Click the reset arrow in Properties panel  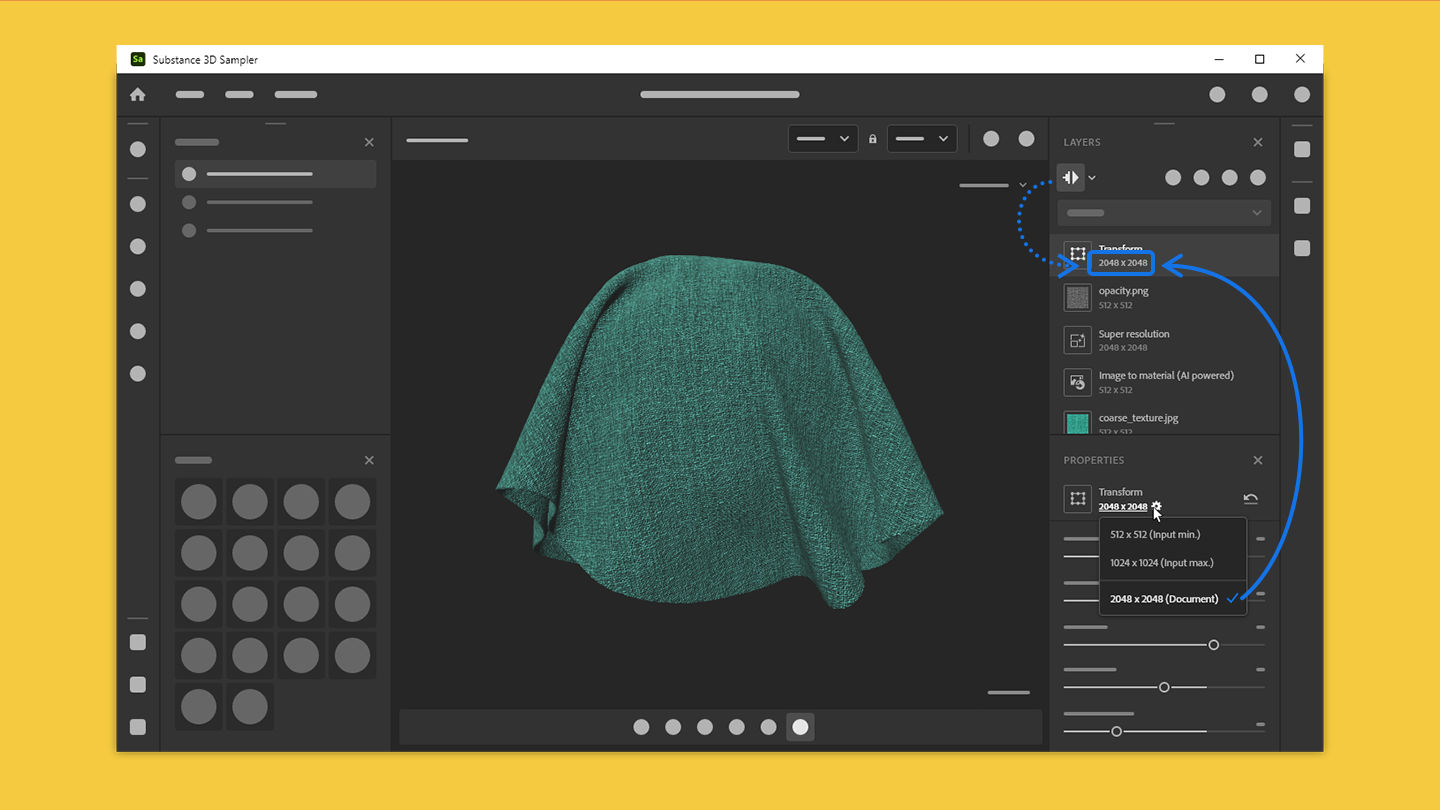[1250, 498]
